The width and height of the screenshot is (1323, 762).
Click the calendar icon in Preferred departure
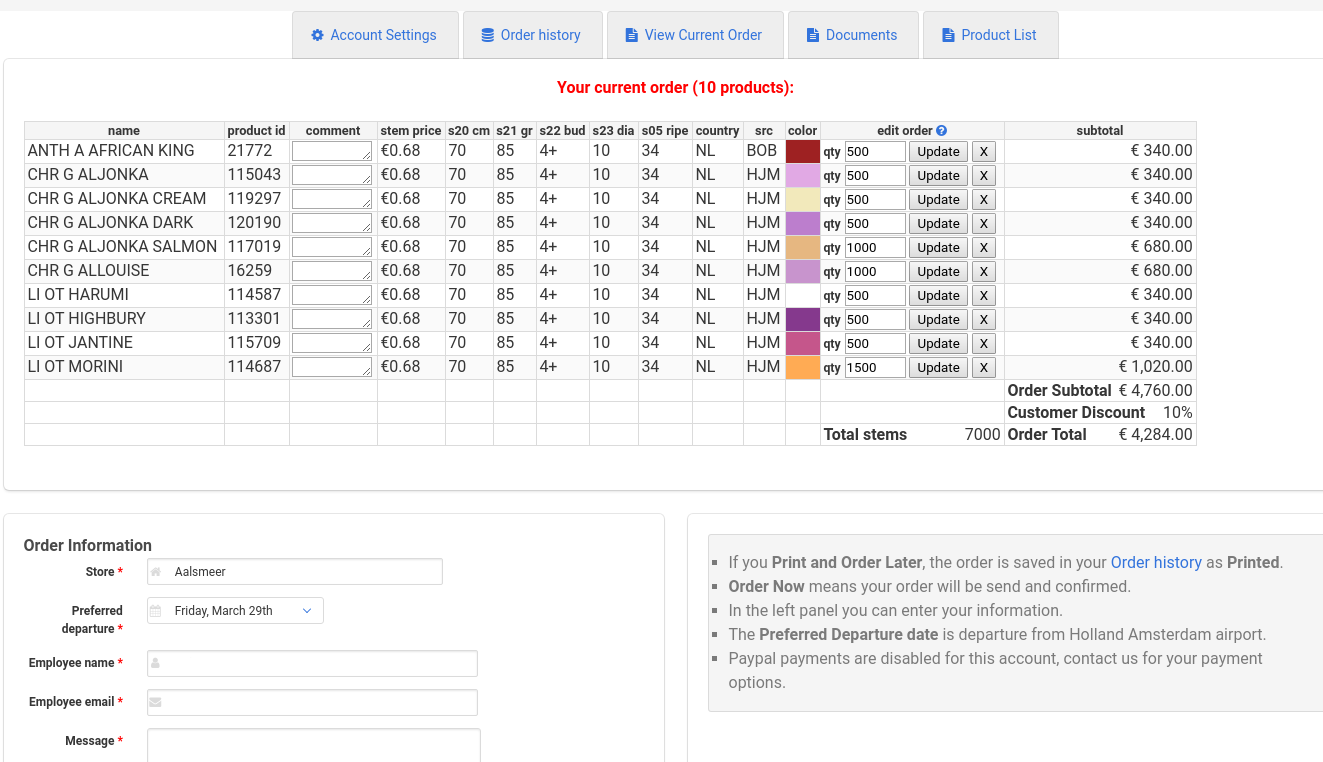[156, 611]
